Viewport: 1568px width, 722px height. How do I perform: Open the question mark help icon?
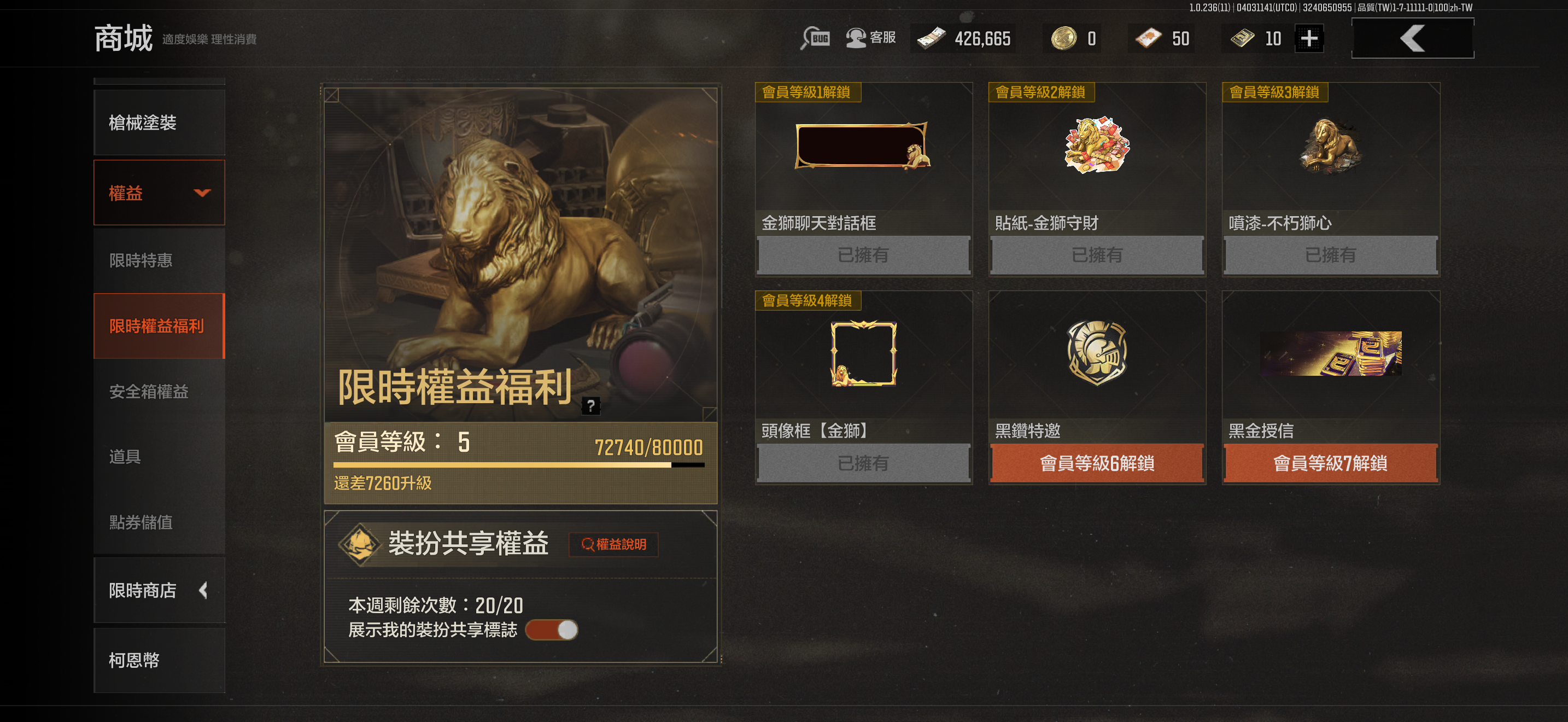click(590, 405)
